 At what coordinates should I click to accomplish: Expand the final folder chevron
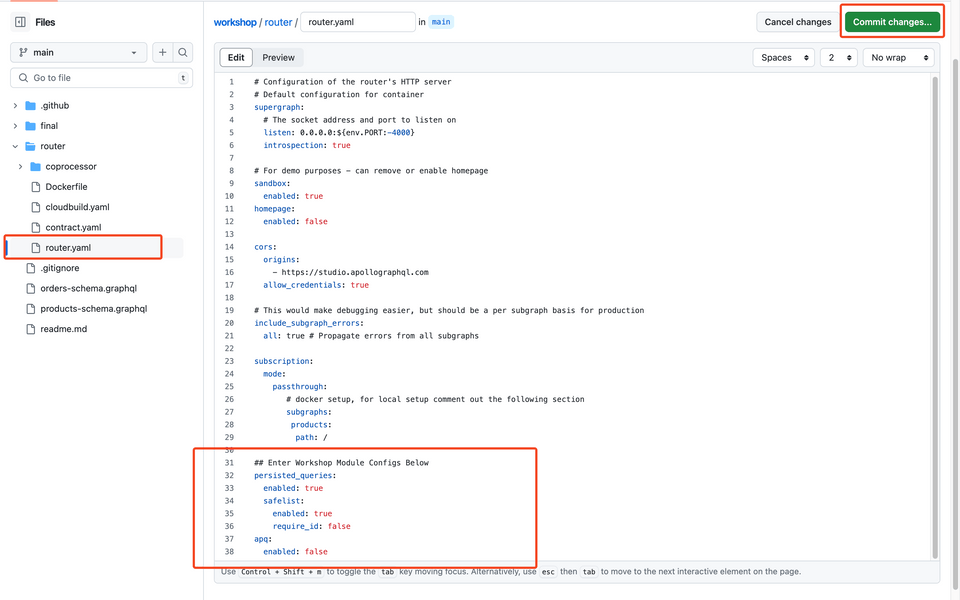tap(15, 126)
